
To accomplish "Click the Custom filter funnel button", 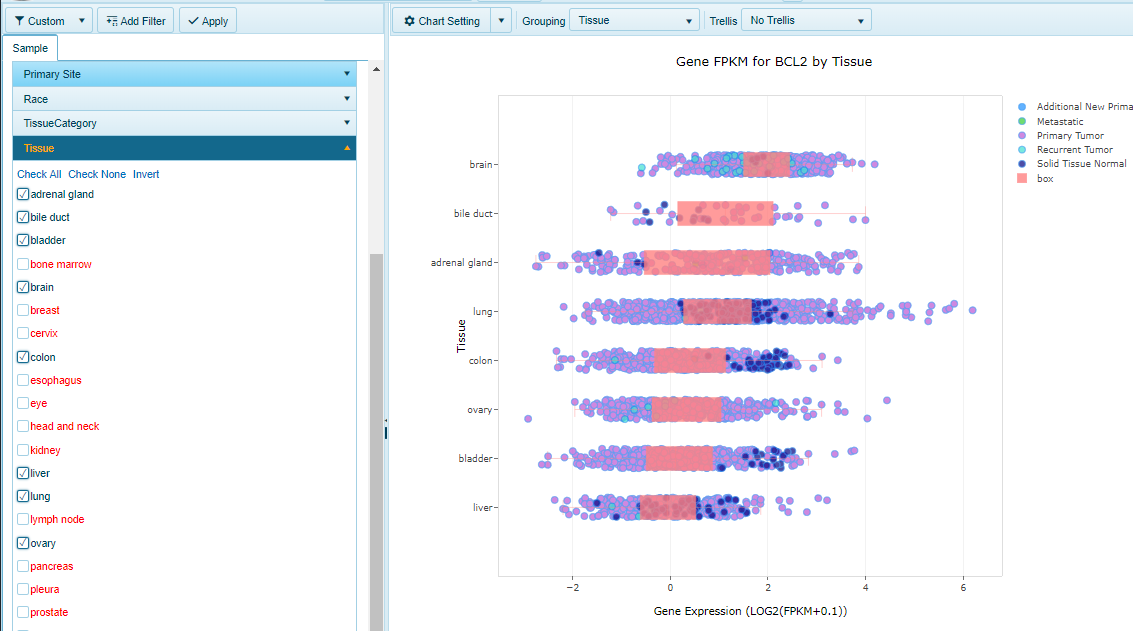I will point(40,21).
